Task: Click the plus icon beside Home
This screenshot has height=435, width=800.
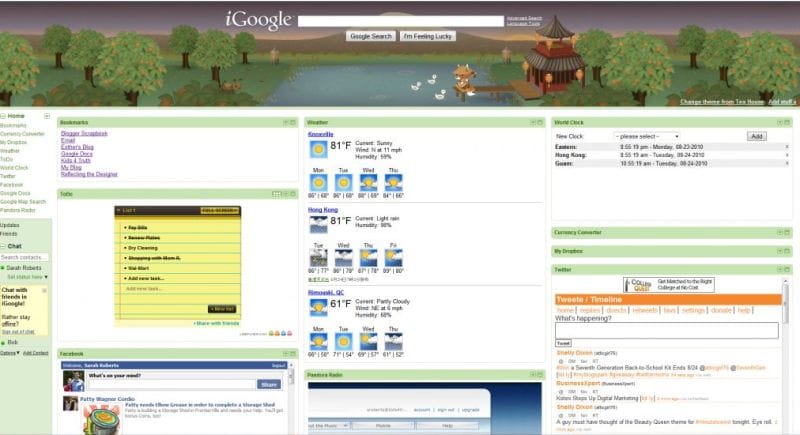Action: [47, 116]
